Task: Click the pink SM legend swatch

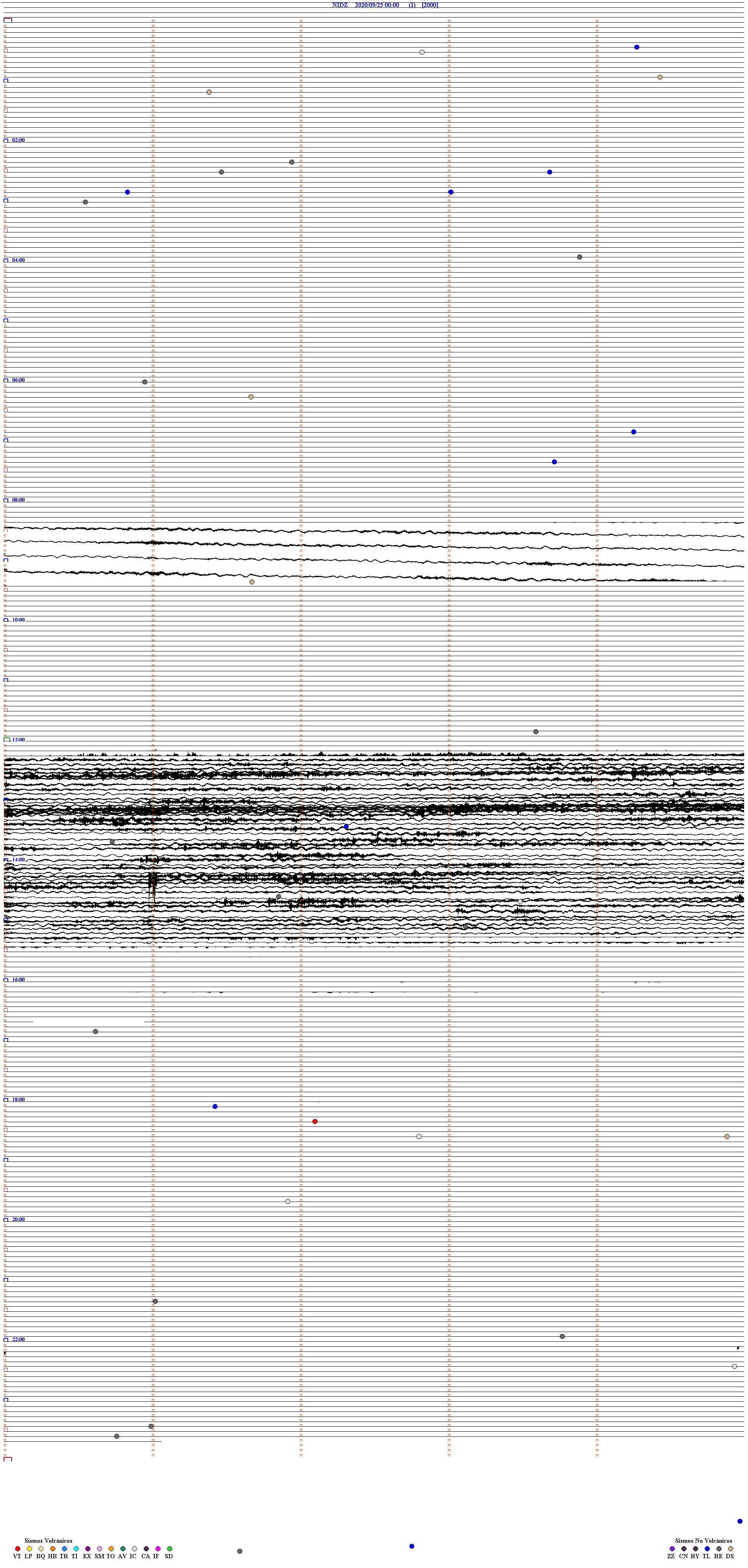Action: [100, 1549]
